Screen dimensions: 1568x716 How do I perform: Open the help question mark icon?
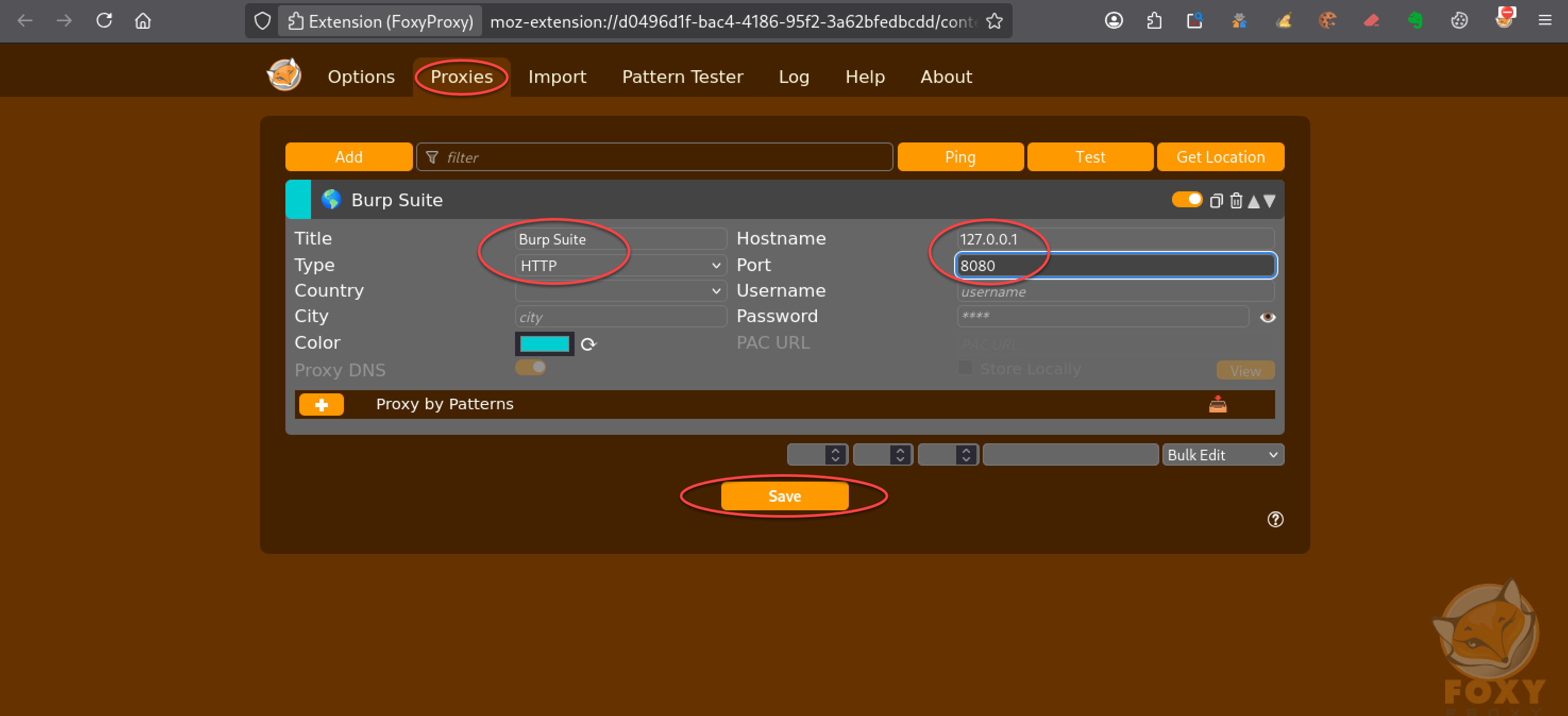pyautogui.click(x=1275, y=519)
